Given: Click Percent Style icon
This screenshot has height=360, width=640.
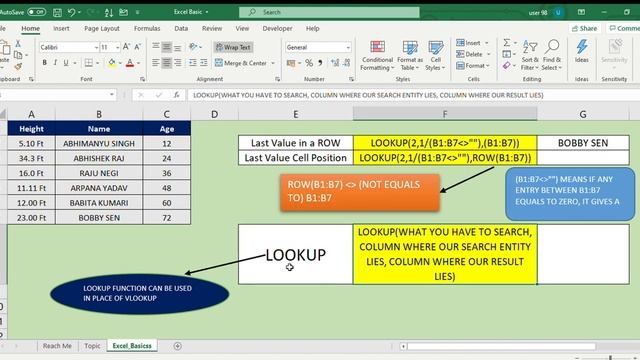Looking at the screenshot, I should [x=309, y=63].
